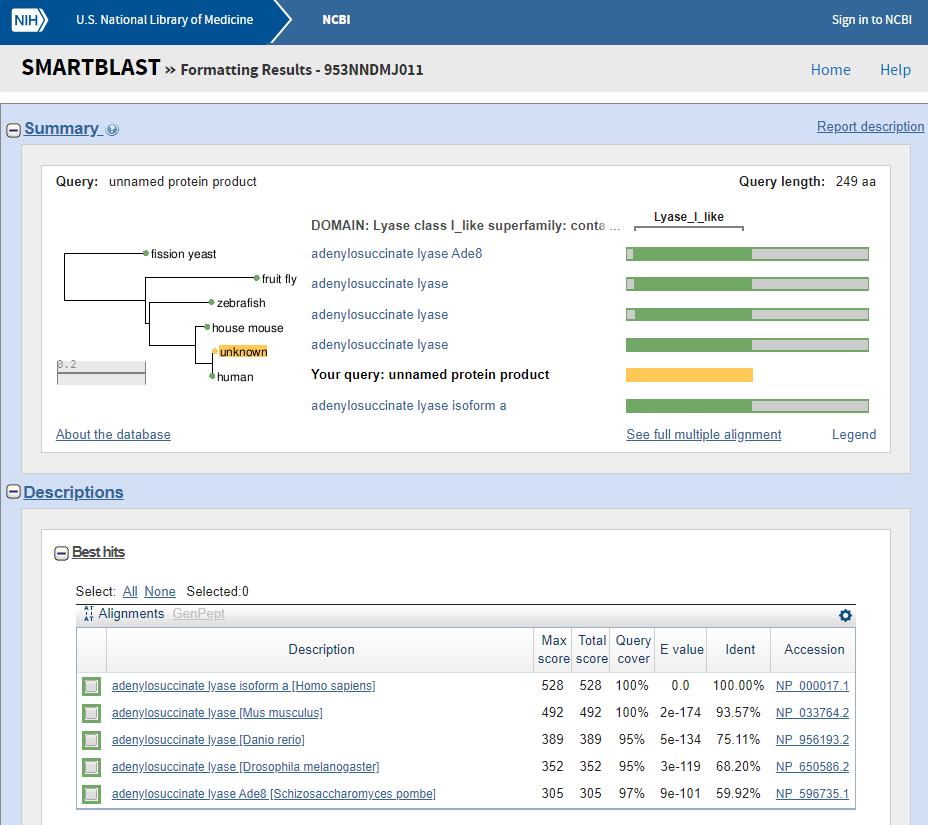Click the Max score column header
The image size is (928, 825).
pyautogui.click(x=553, y=649)
